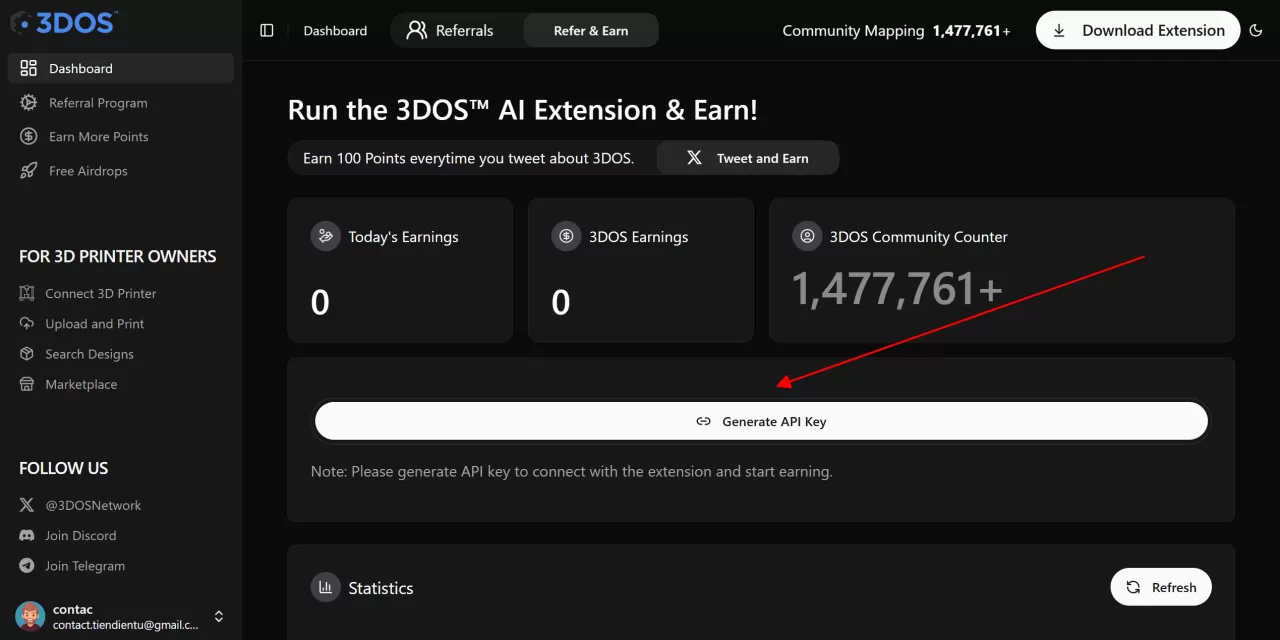Refresh the Statistics section

(1161, 587)
